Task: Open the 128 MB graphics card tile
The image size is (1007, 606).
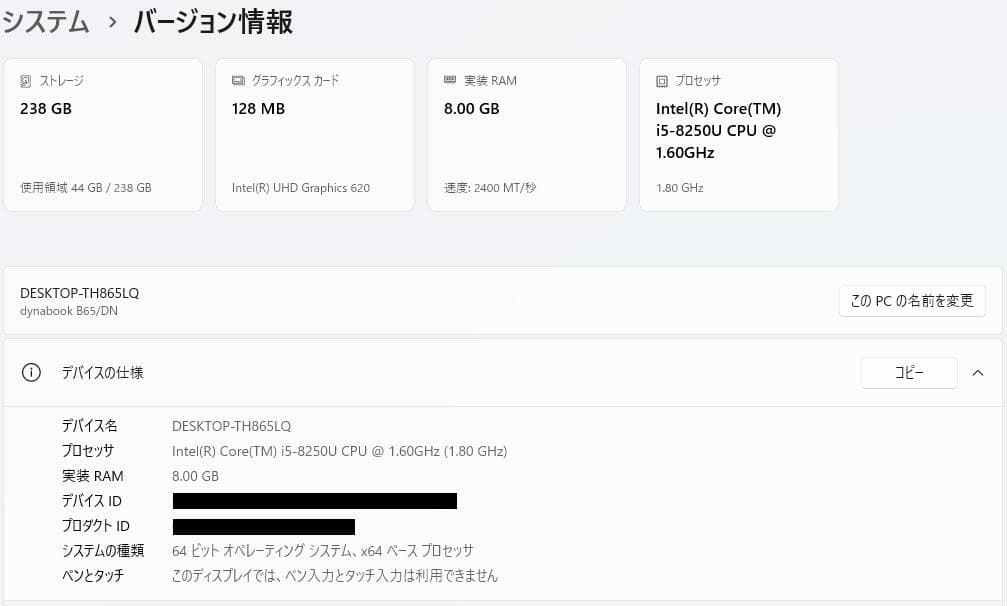Action: click(x=314, y=134)
